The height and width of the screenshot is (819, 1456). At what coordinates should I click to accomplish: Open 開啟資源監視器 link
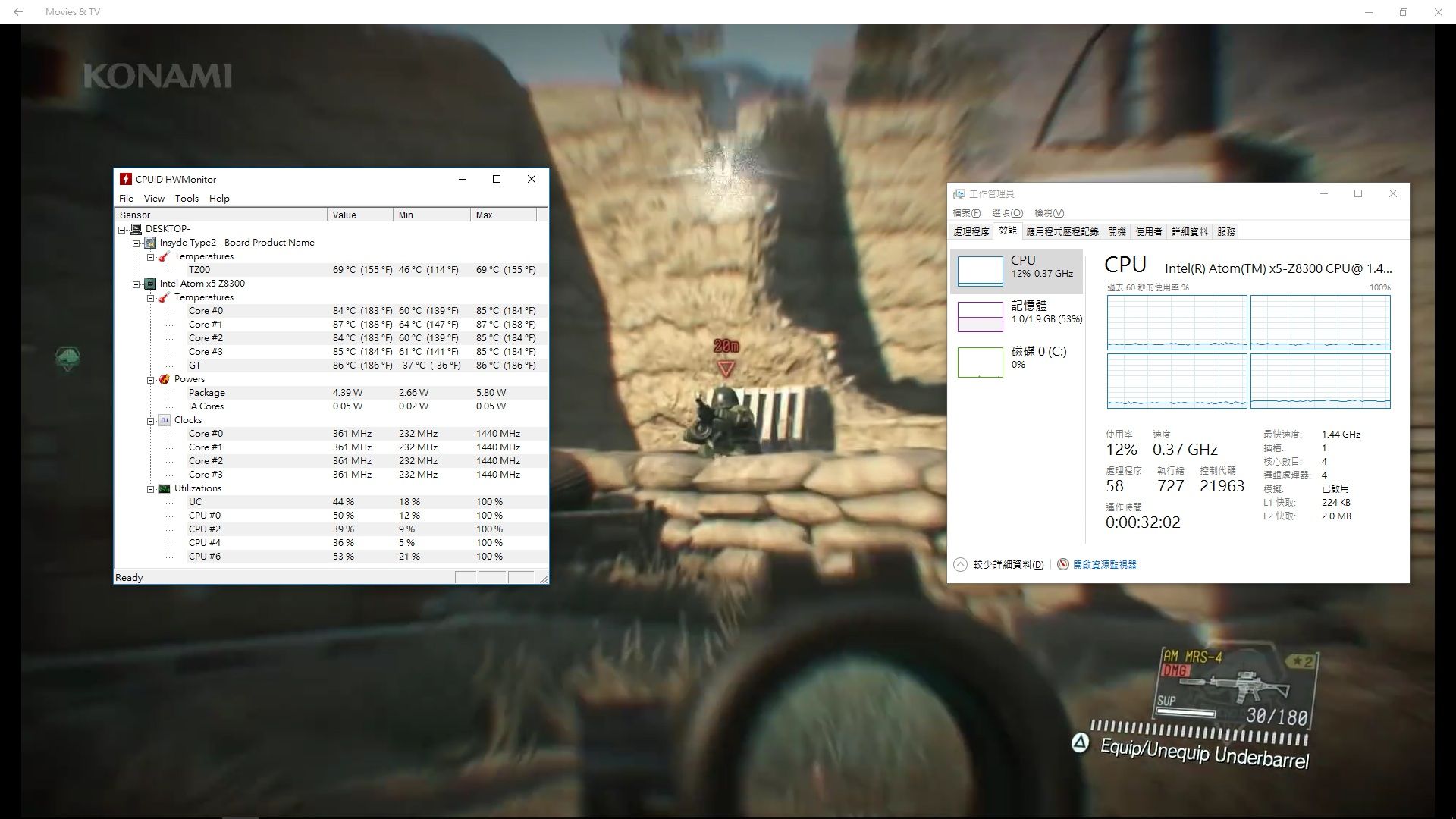(x=1104, y=565)
